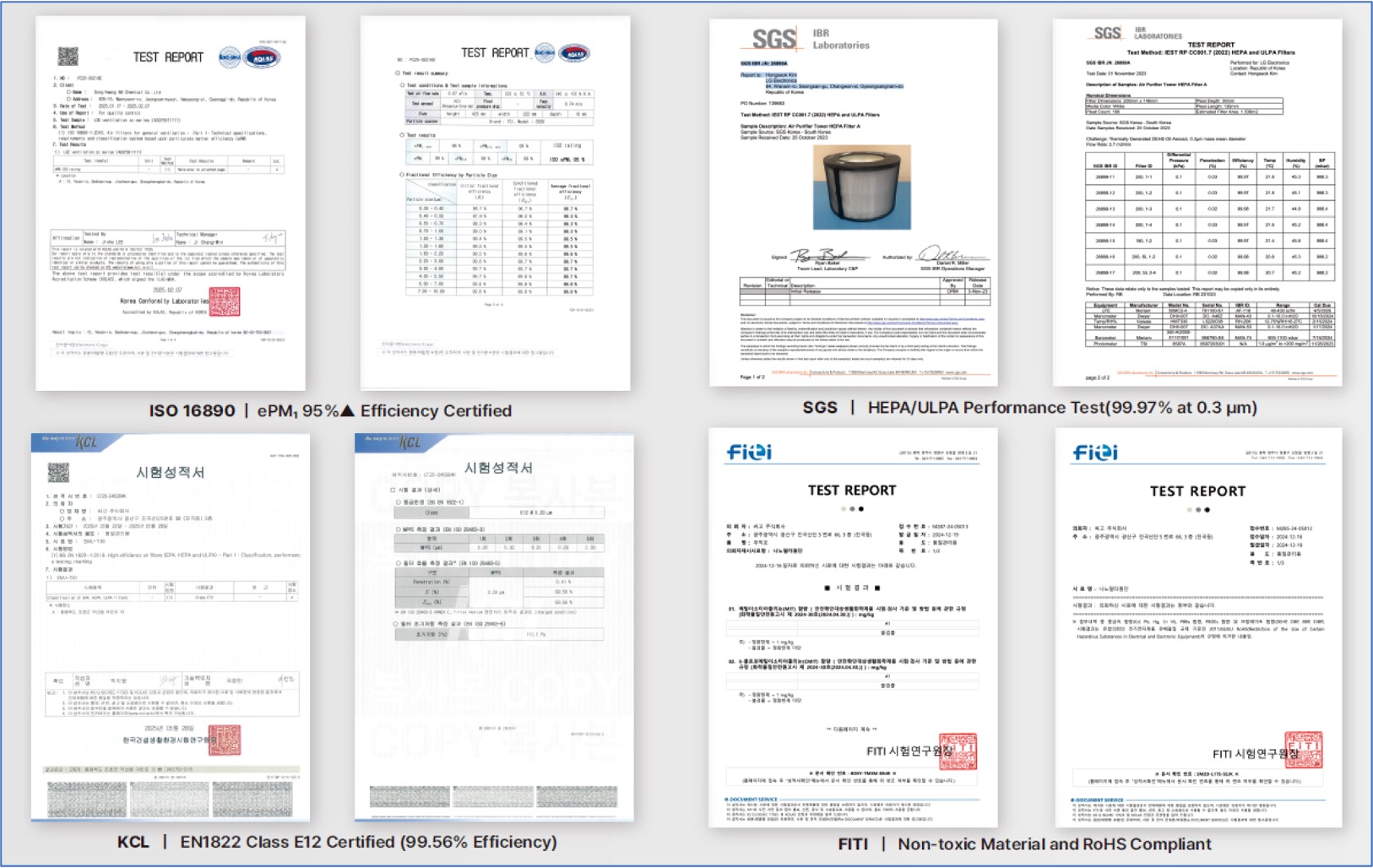Open the HEPA filter photo in the SGS report

861,187
